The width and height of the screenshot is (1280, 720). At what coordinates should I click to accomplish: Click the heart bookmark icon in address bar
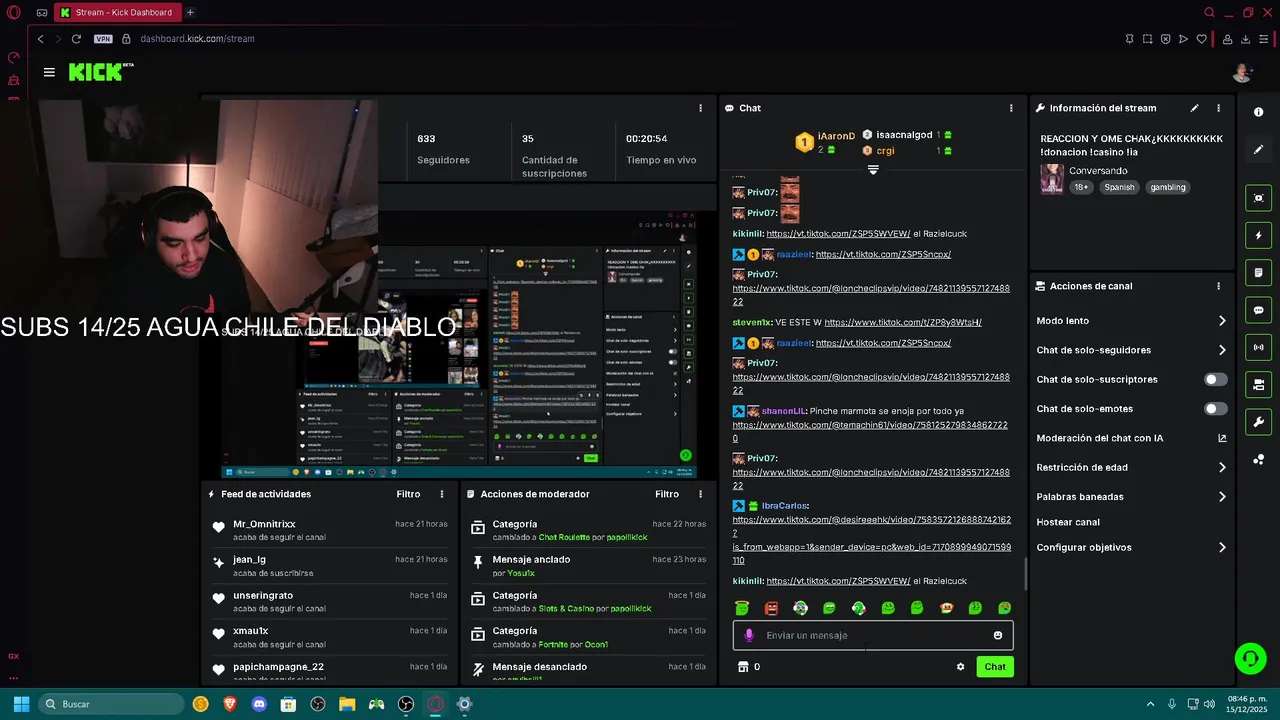click(1201, 39)
